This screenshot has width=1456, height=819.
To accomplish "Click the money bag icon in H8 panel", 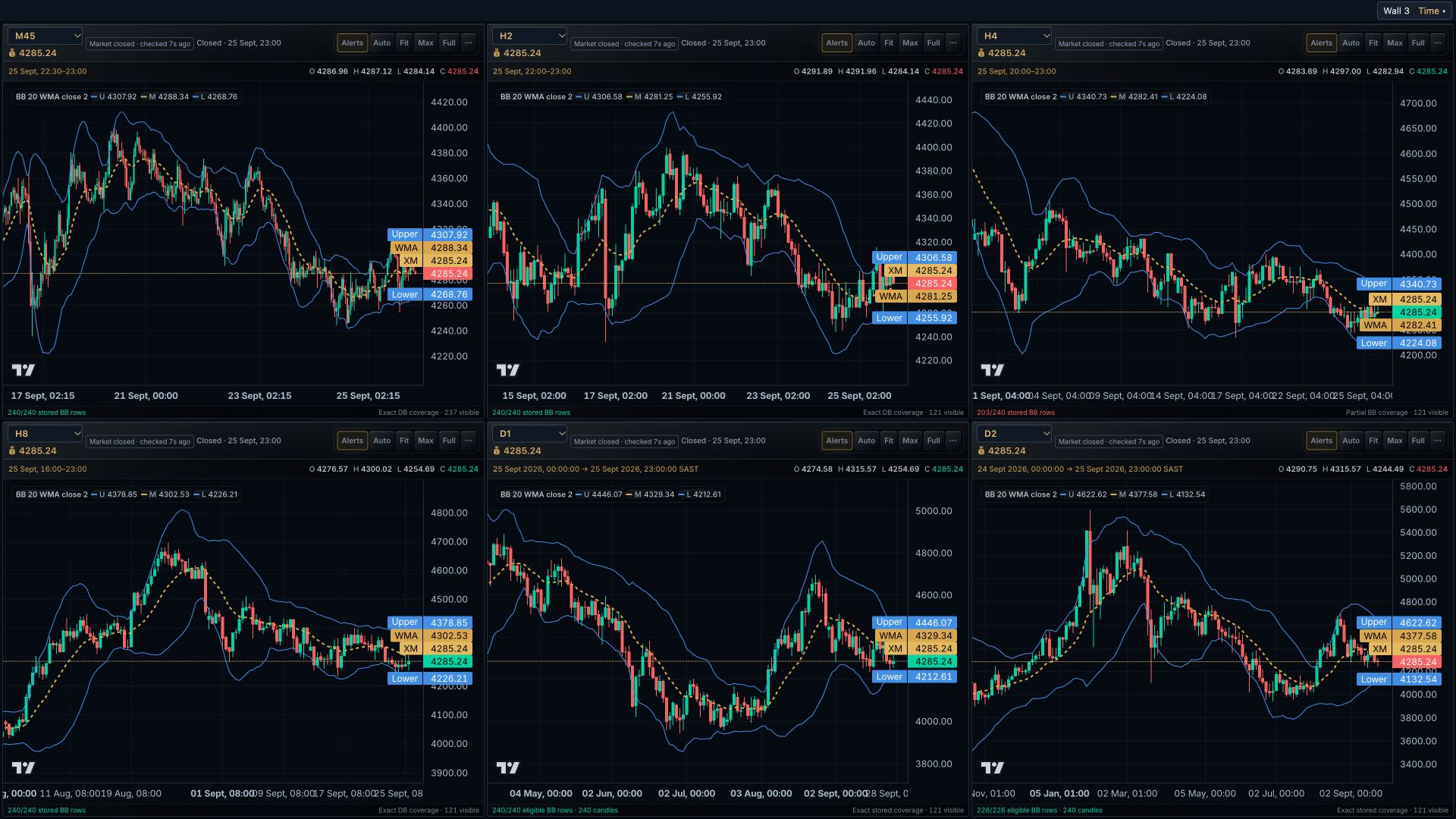I will point(12,450).
